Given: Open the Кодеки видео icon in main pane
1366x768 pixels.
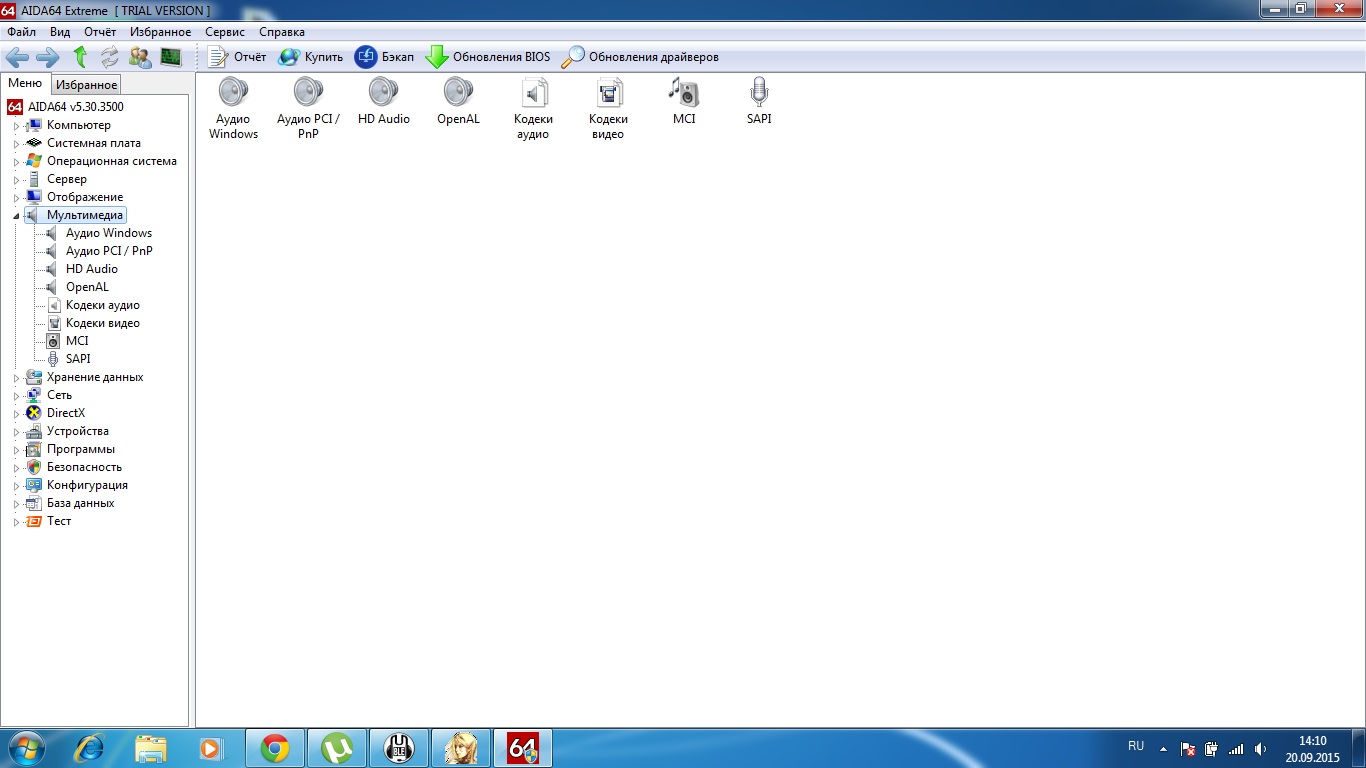Looking at the screenshot, I should point(608,108).
